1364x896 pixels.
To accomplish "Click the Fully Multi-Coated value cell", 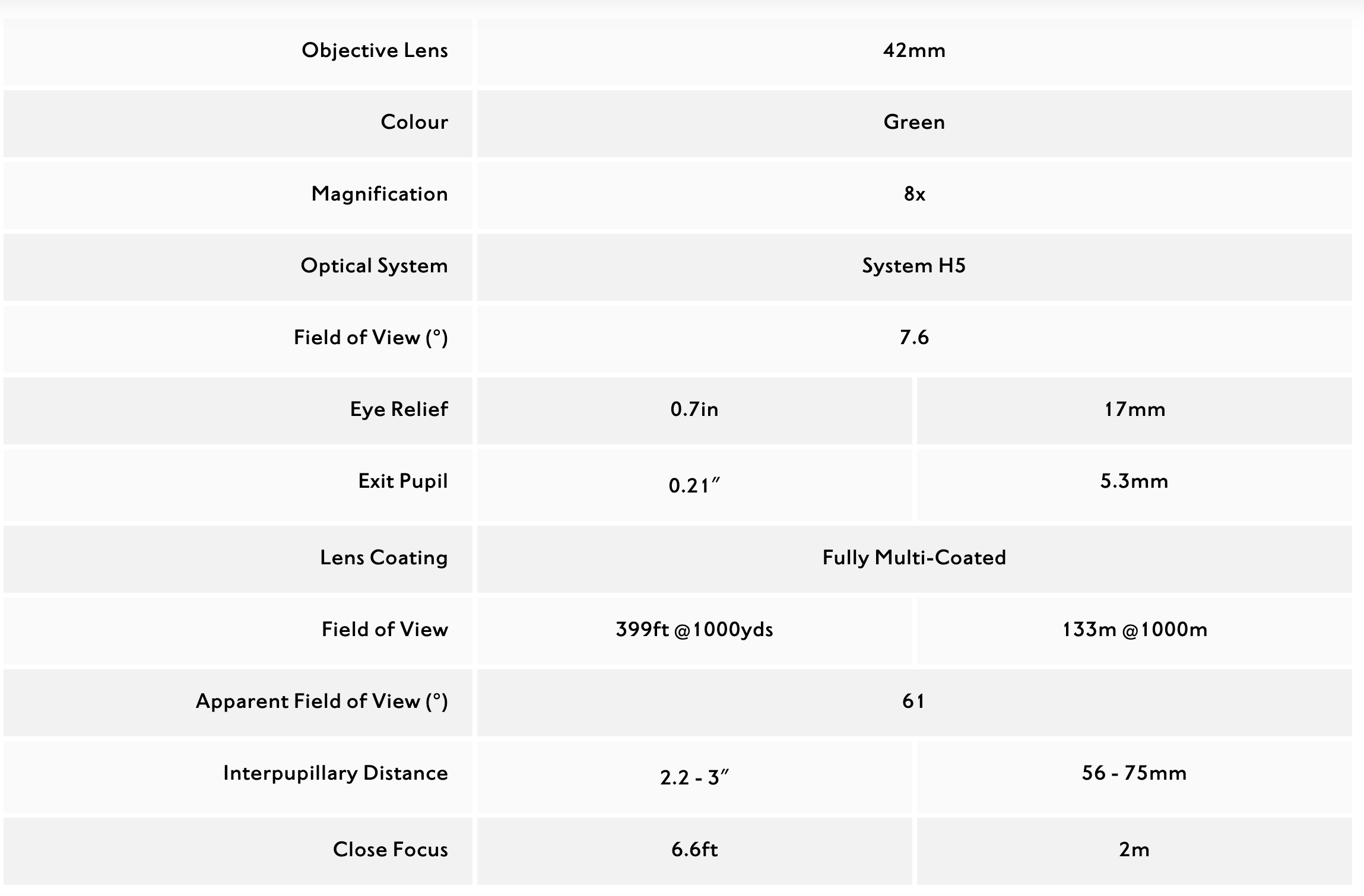I will tap(914, 558).
